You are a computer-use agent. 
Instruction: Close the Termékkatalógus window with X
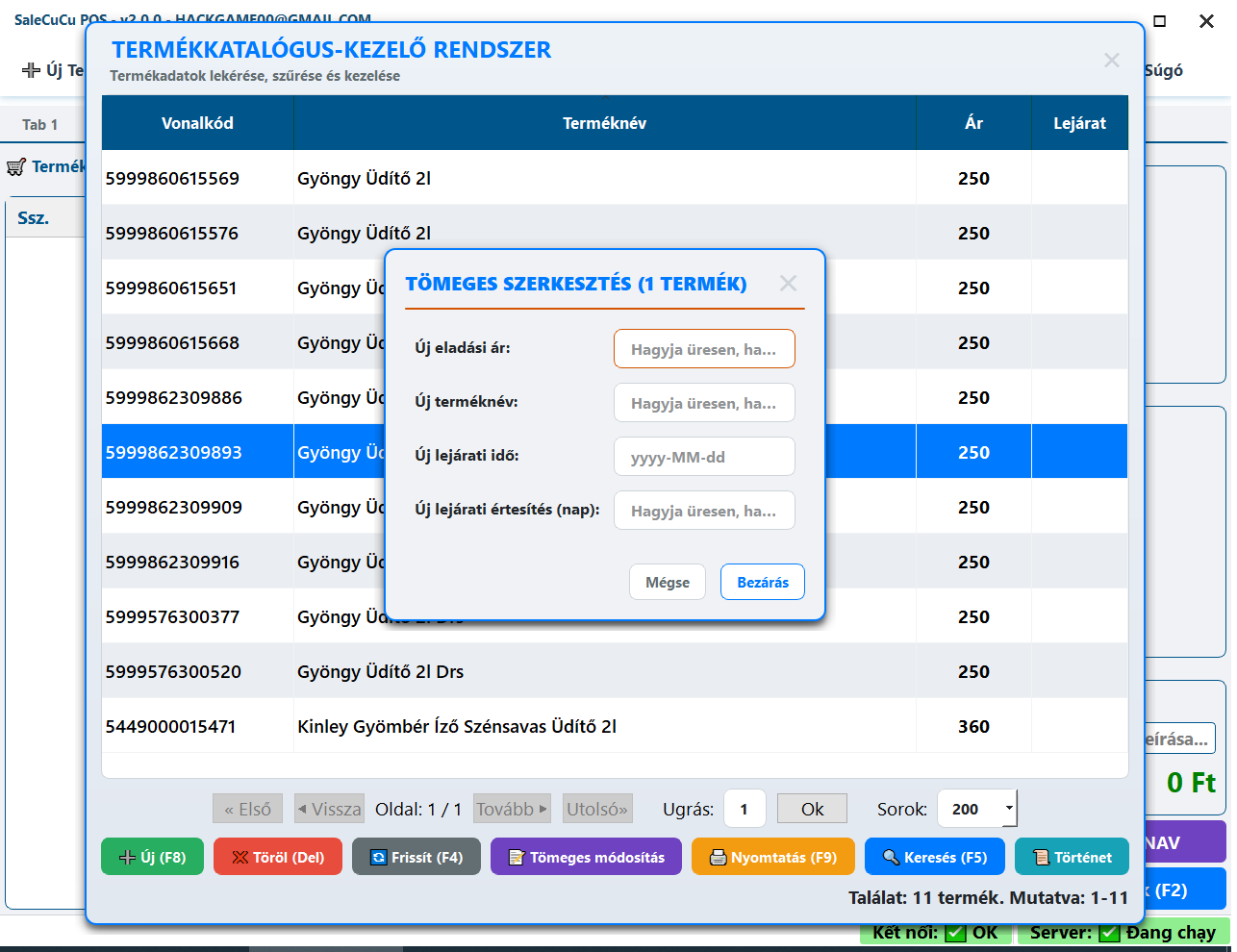(1112, 61)
